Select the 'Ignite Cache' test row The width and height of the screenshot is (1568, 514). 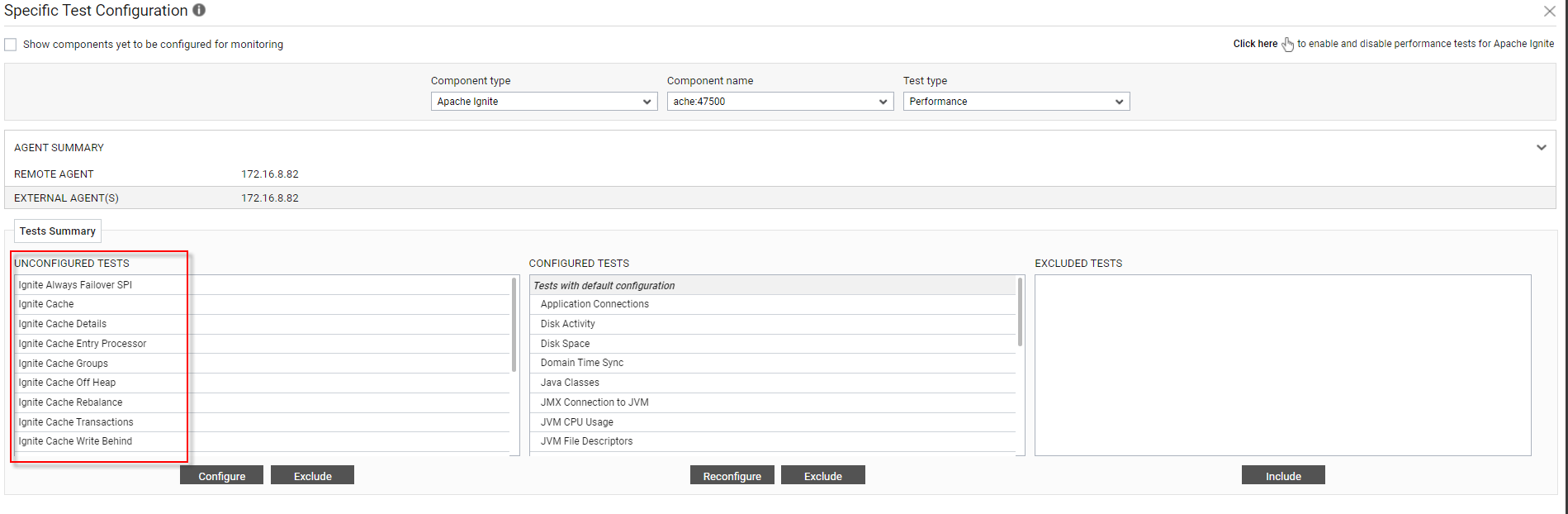point(263,304)
